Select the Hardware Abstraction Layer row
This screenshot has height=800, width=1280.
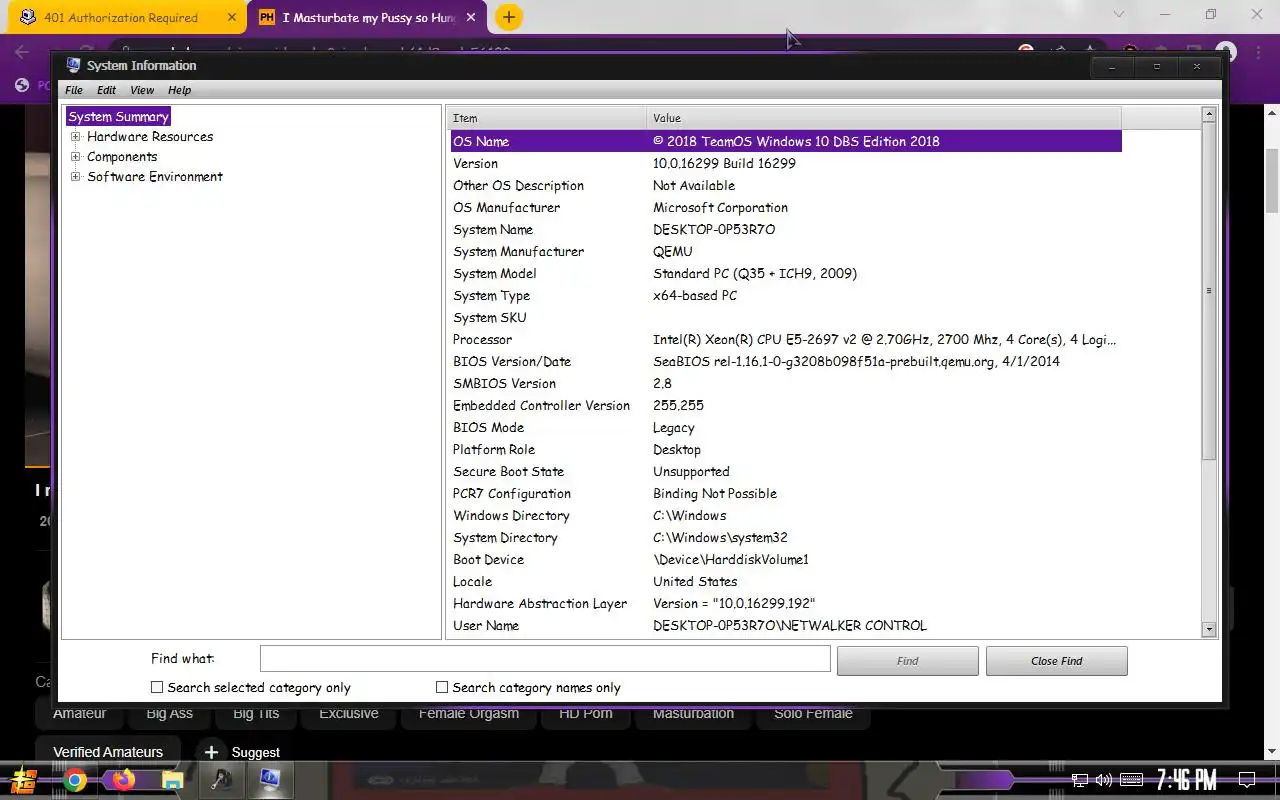point(786,603)
